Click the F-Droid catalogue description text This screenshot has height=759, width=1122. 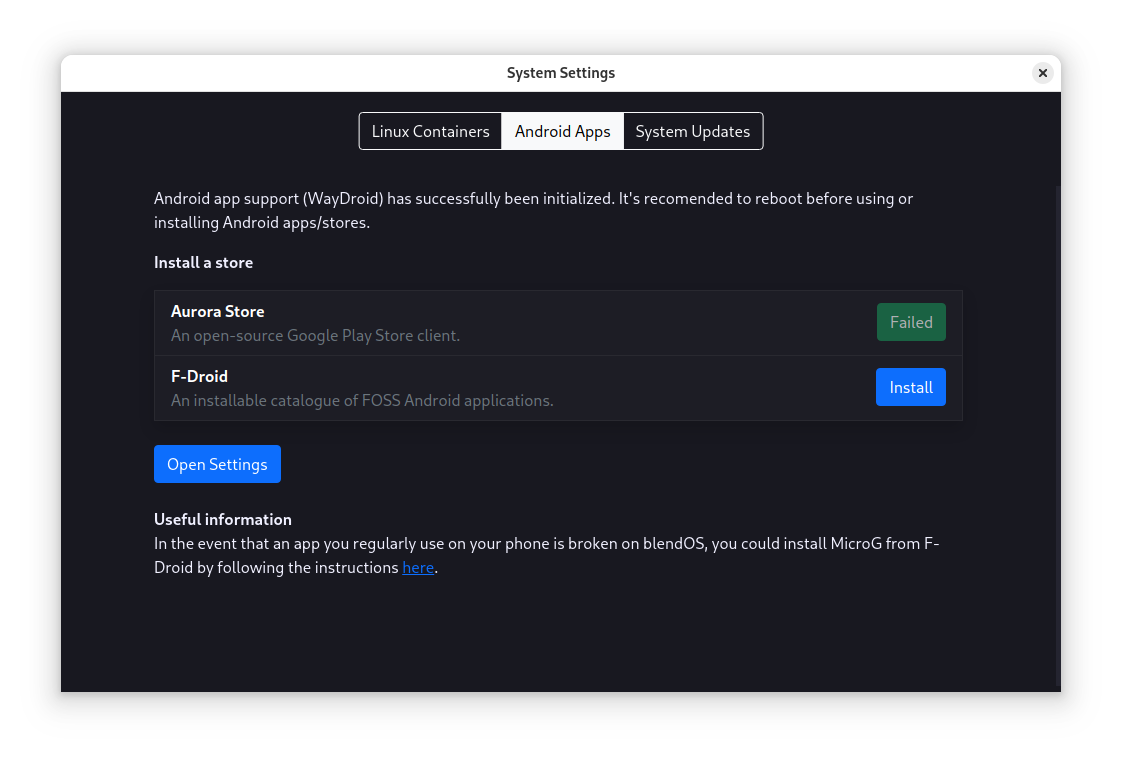click(x=362, y=400)
